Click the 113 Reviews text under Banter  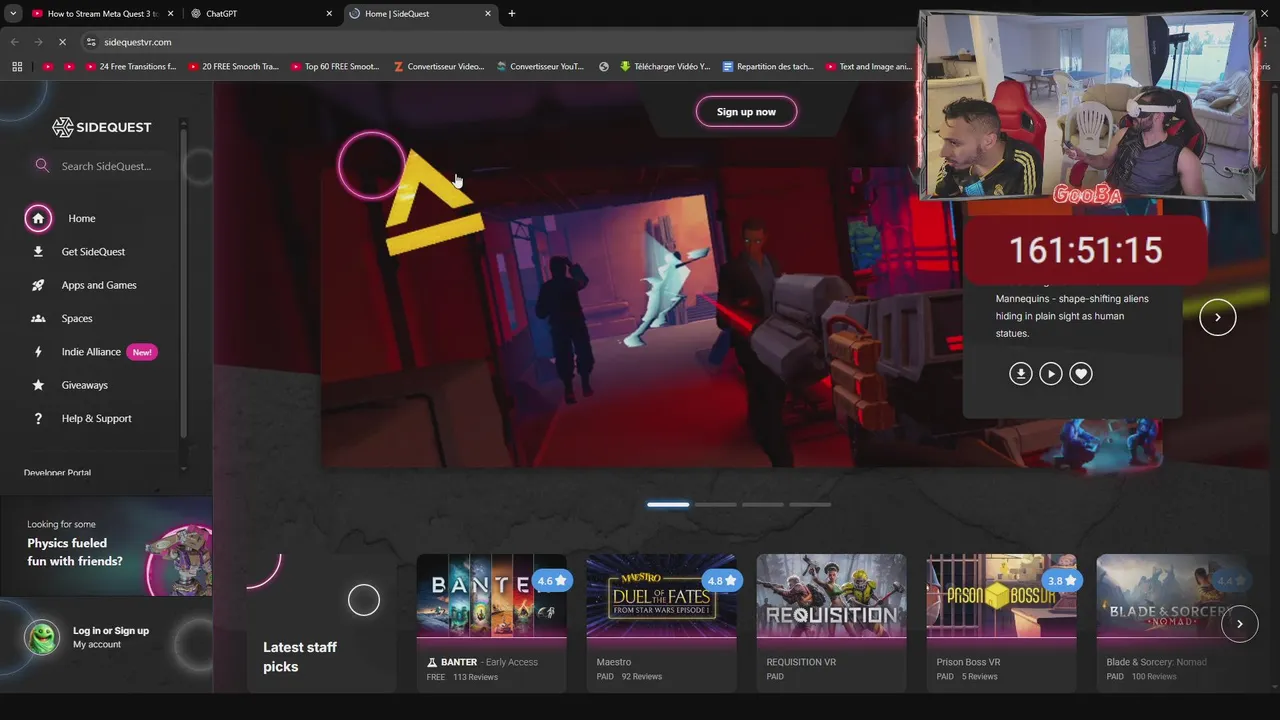click(x=475, y=677)
